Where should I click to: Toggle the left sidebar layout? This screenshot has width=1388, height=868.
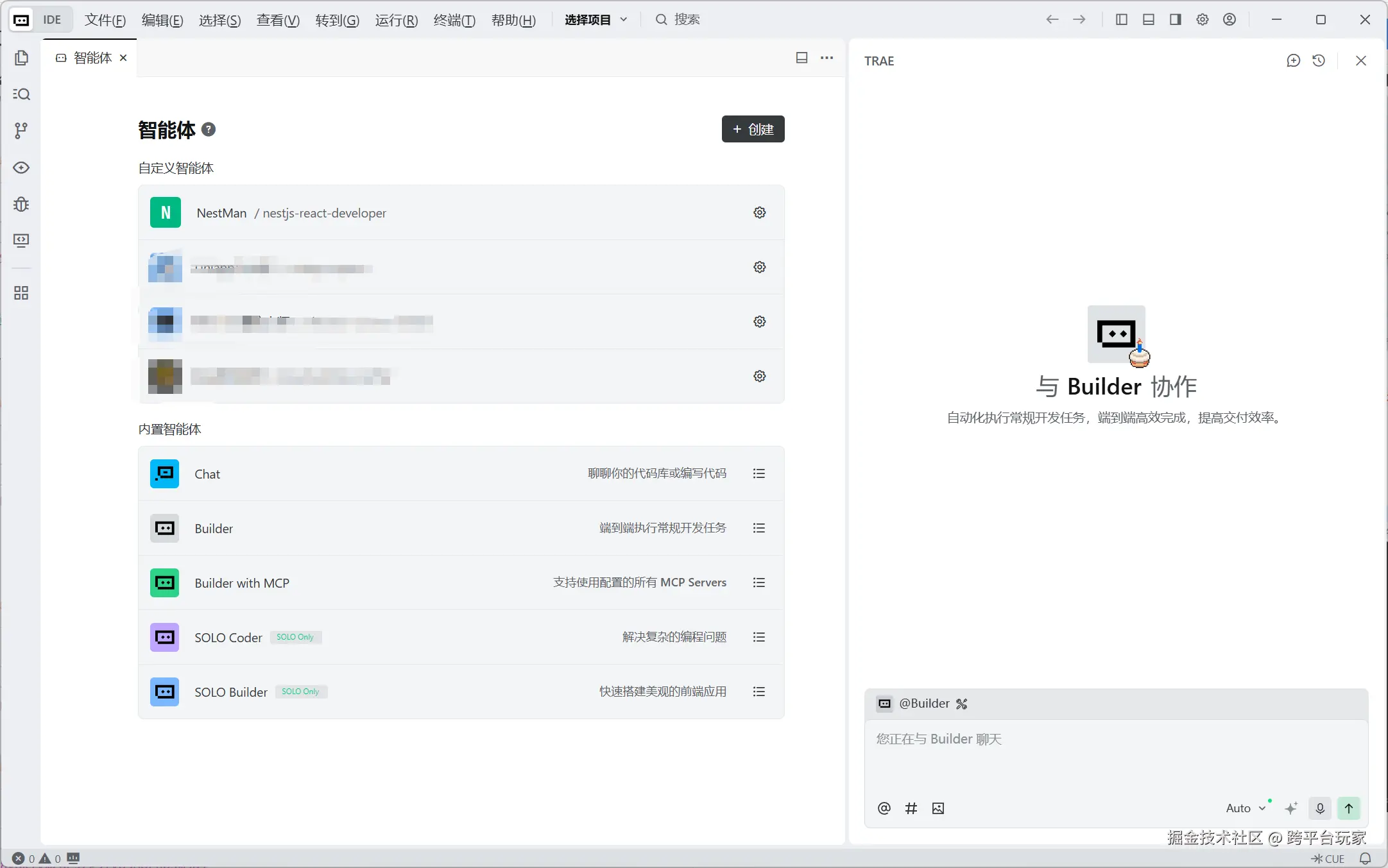(x=1122, y=19)
